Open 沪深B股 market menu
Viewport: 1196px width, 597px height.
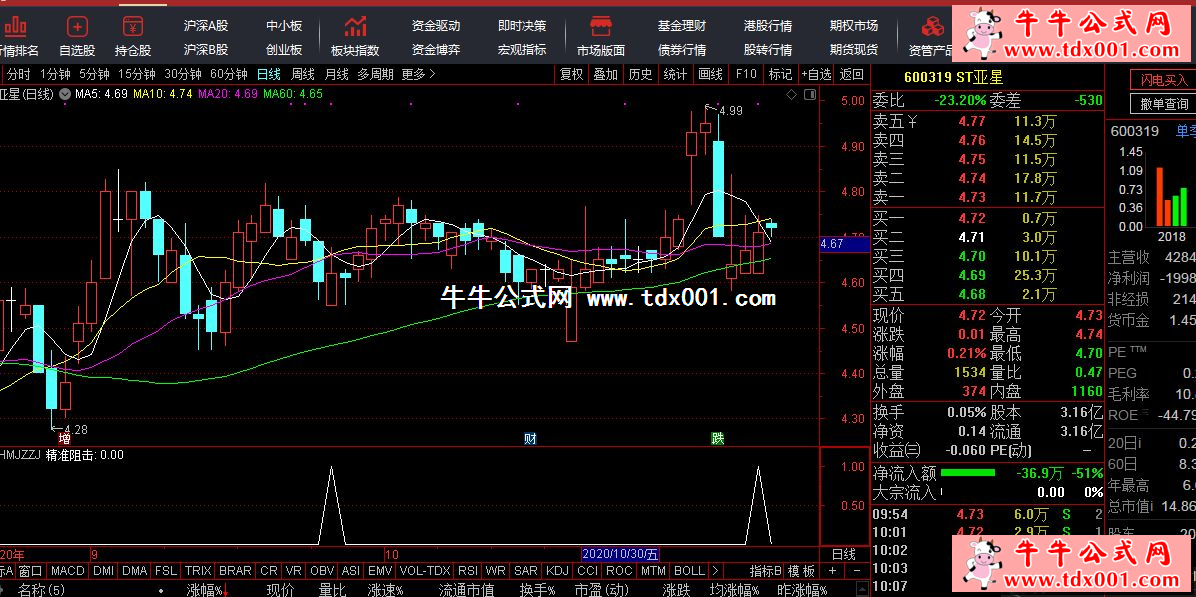coord(206,50)
